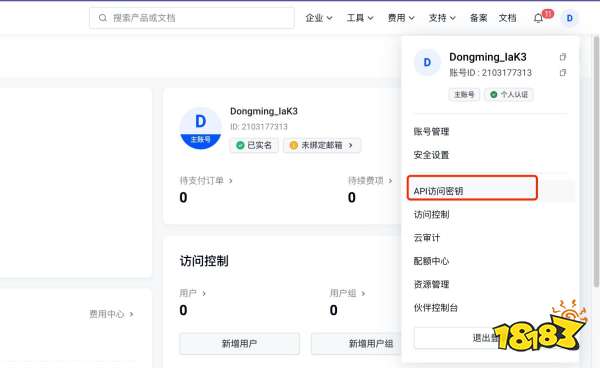Copy the username Dongming_laK3 with copy icon
This screenshot has height=368, width=600.
[x=563, y=57]
